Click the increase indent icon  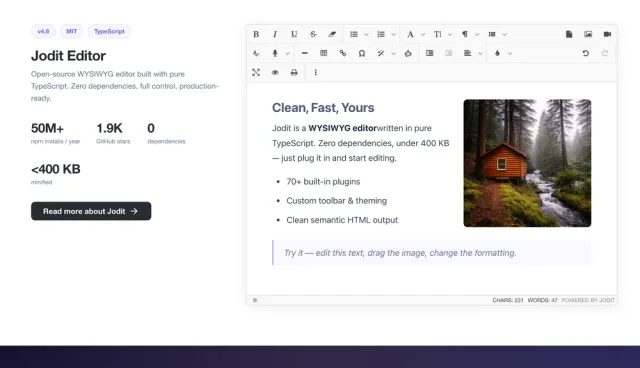pos(429,53)
